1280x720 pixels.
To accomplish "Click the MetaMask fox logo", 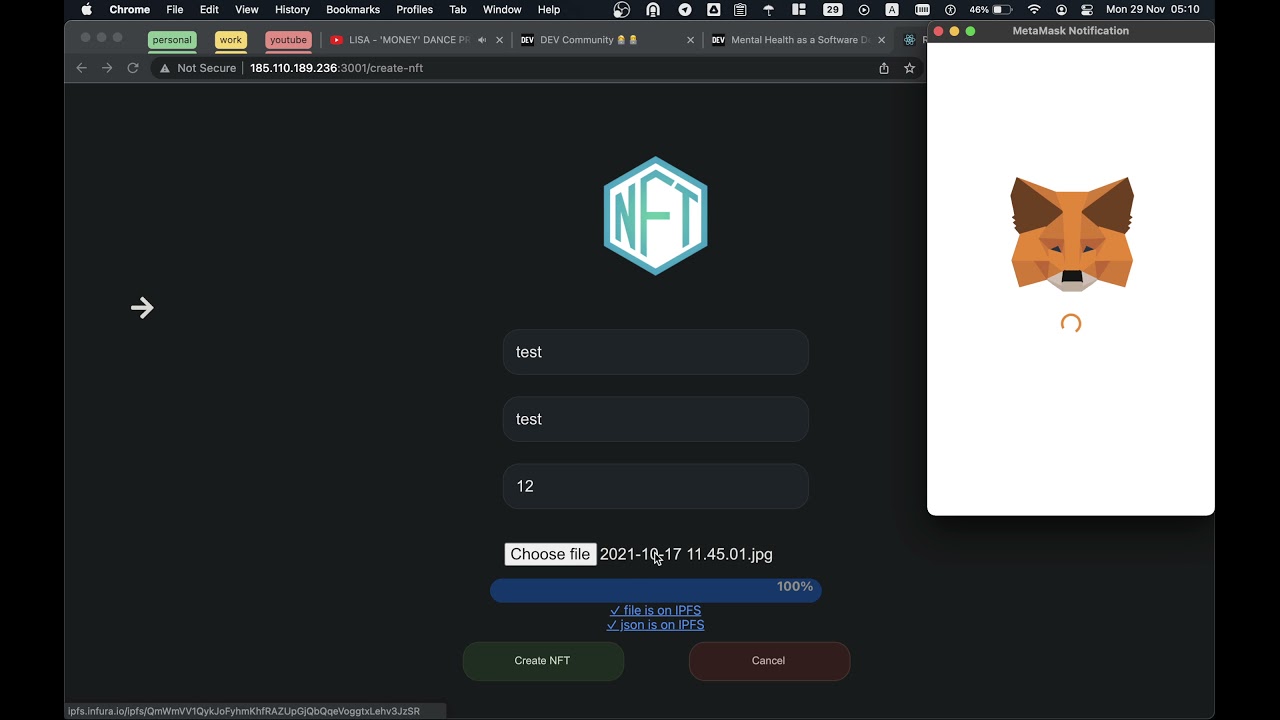I will tap(1072, 234).
